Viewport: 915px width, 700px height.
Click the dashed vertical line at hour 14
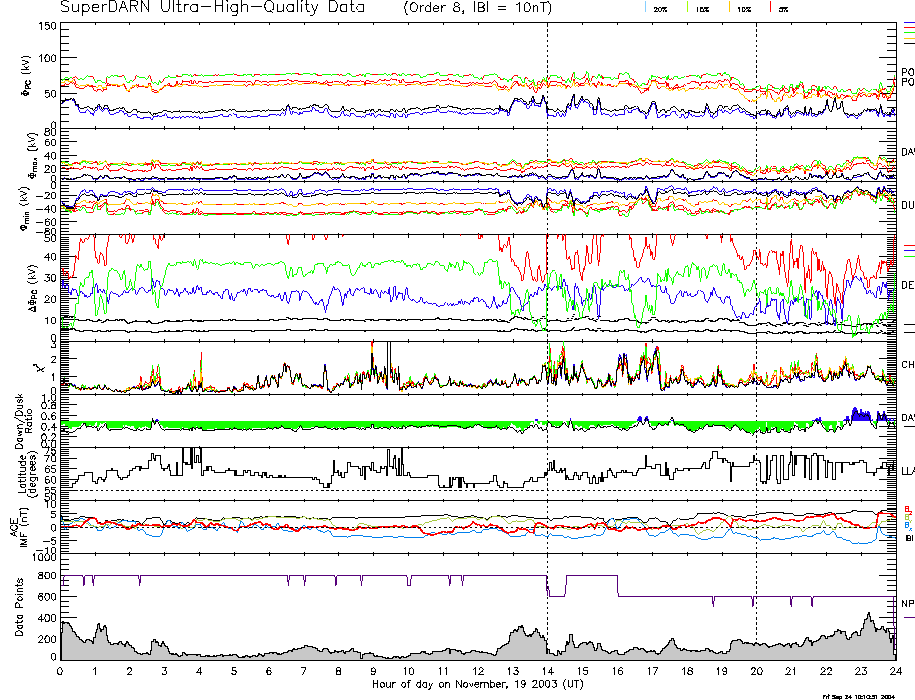click(x=547, y=300)
